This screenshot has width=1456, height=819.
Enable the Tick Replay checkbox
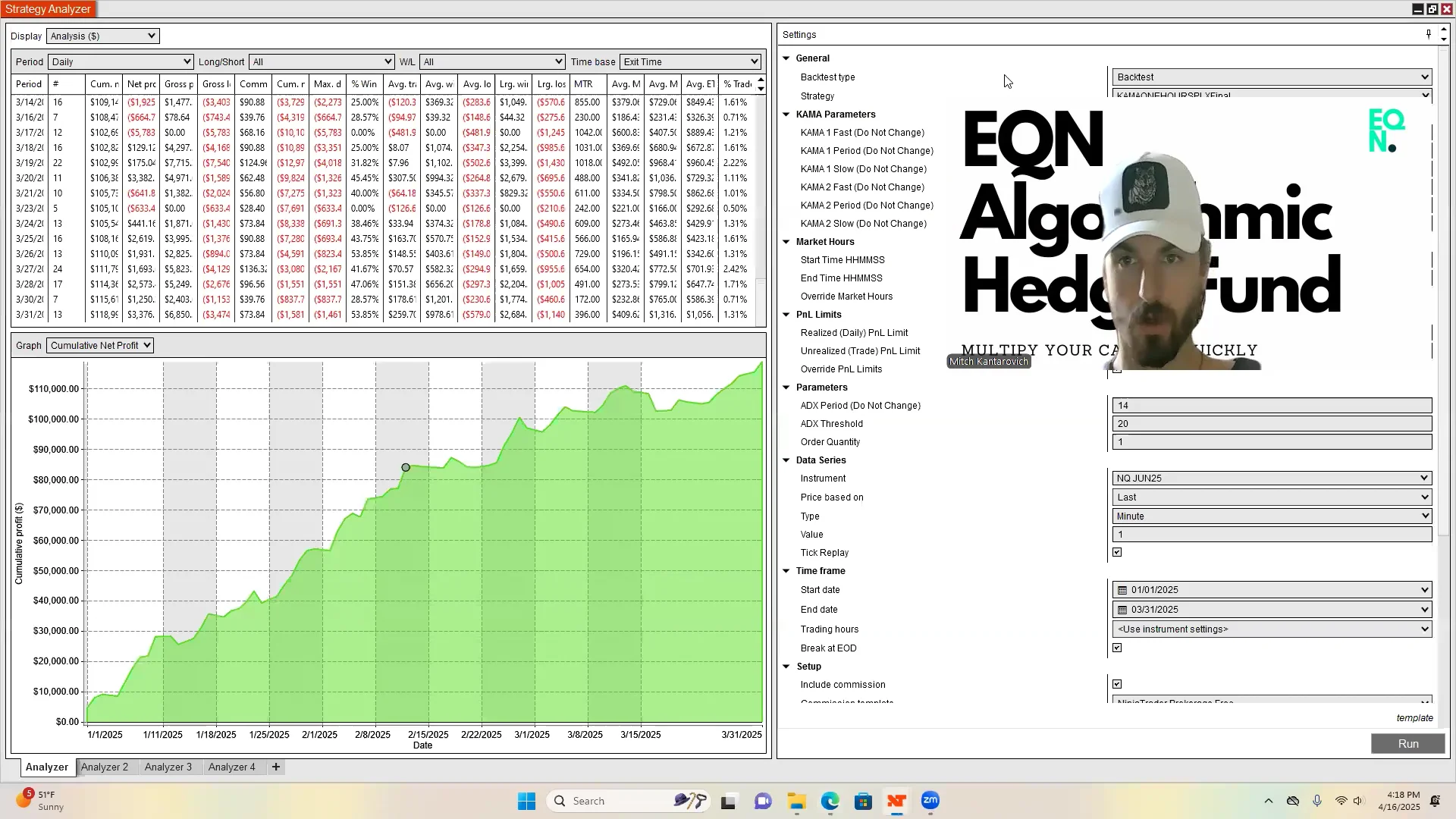(x=1117, y=552)
